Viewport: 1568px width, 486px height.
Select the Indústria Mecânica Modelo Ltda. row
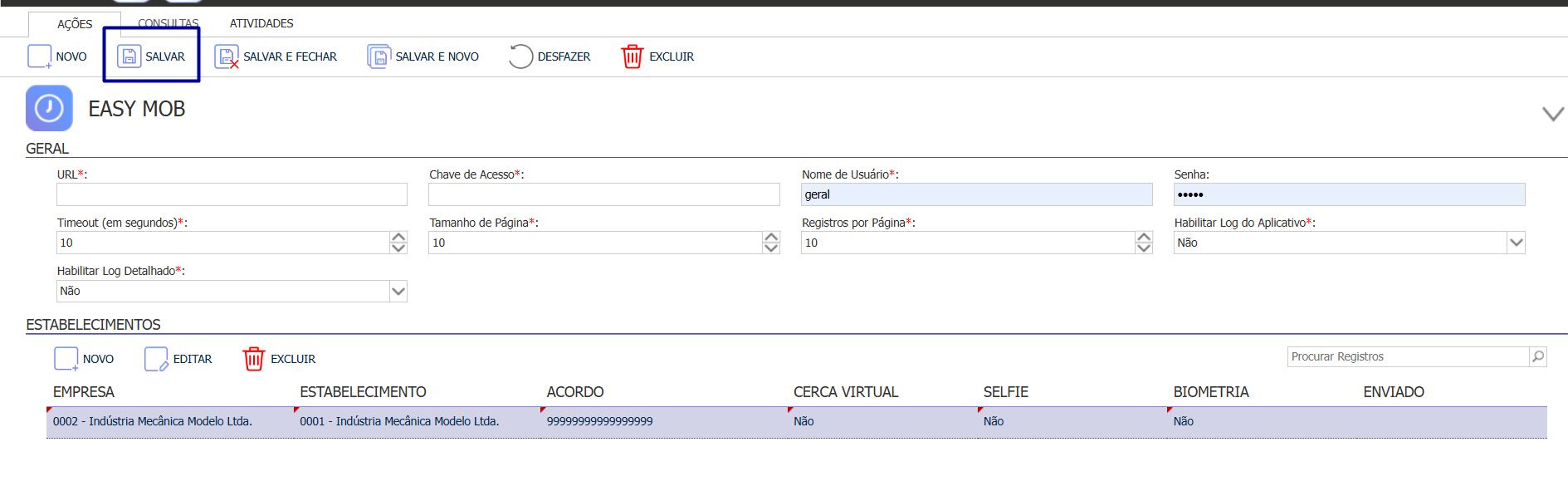pos(797,422)
